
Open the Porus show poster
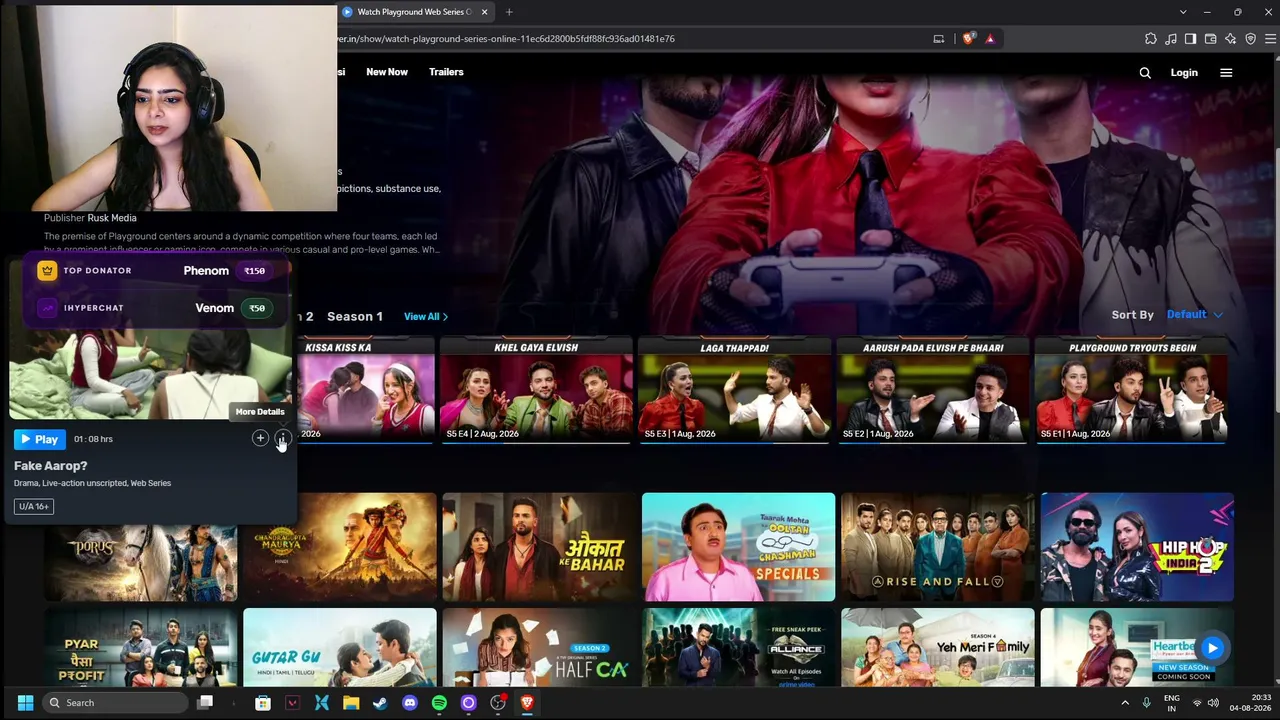(141, 562)
